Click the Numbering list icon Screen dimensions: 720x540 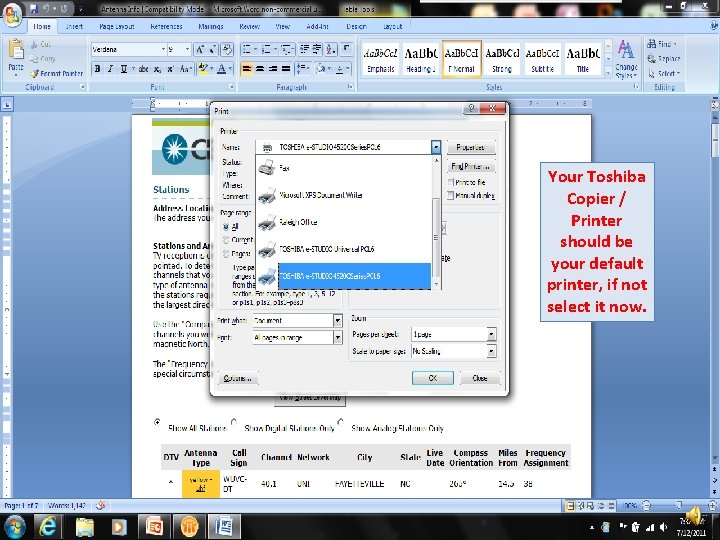click(266, 49)
